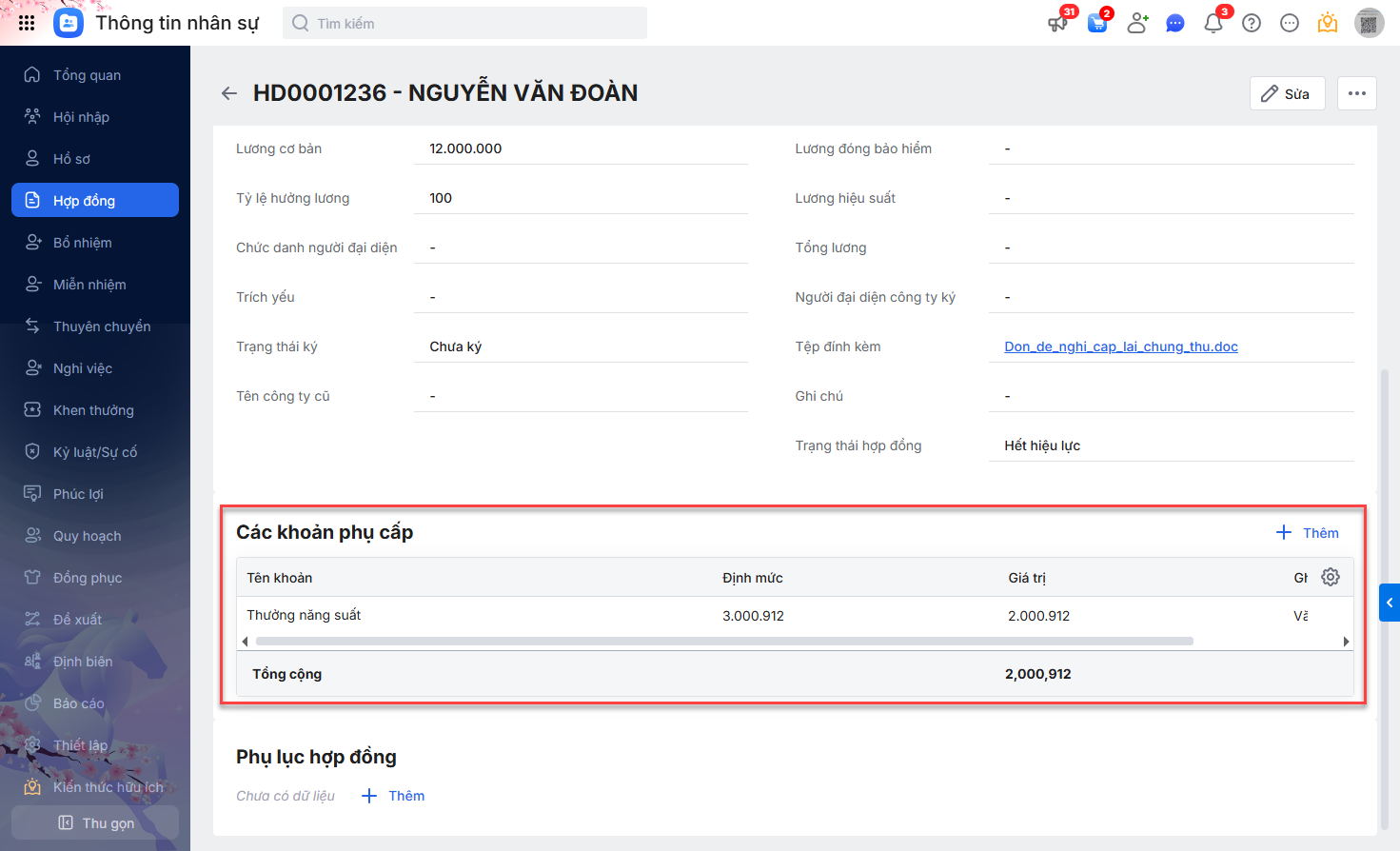
Task: Expand the three-dot more actions menu
Action: [x=1356, y=93]
